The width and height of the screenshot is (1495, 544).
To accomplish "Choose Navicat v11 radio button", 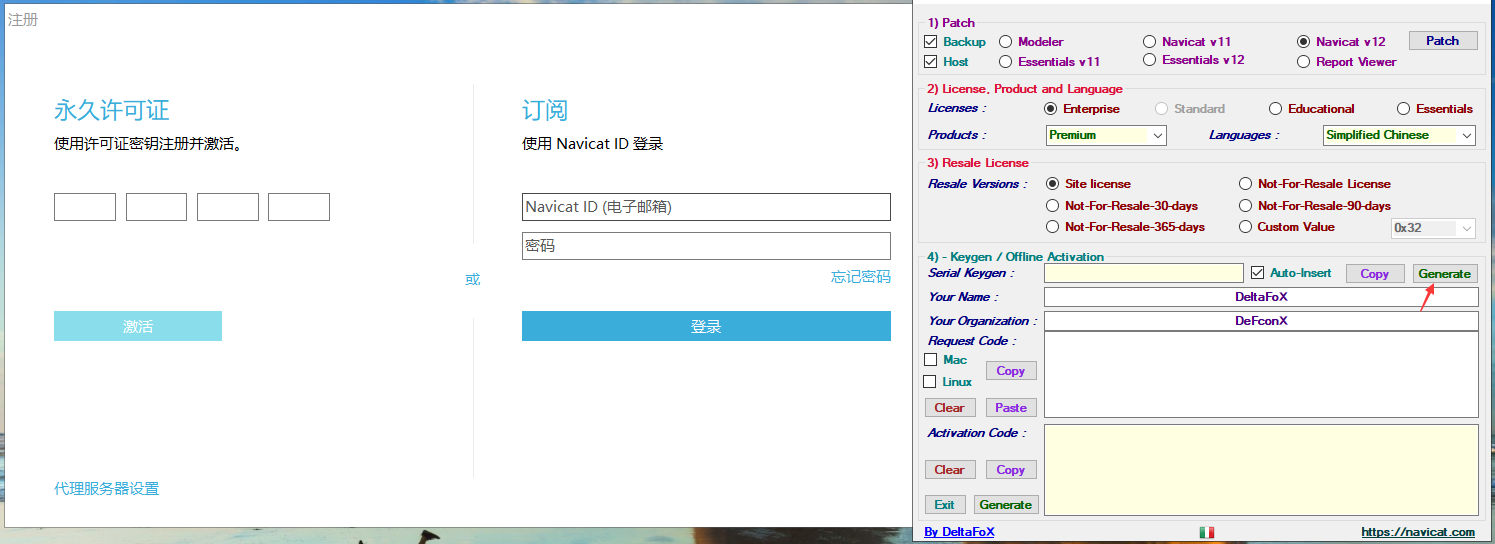I will point(1151,42).
